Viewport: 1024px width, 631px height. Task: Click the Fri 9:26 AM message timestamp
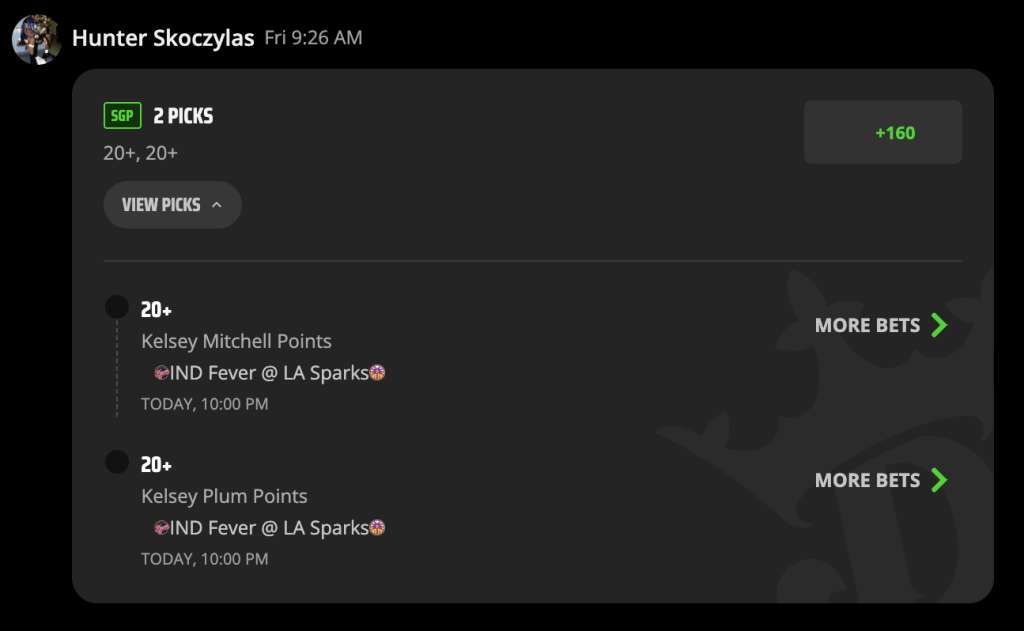313,38
